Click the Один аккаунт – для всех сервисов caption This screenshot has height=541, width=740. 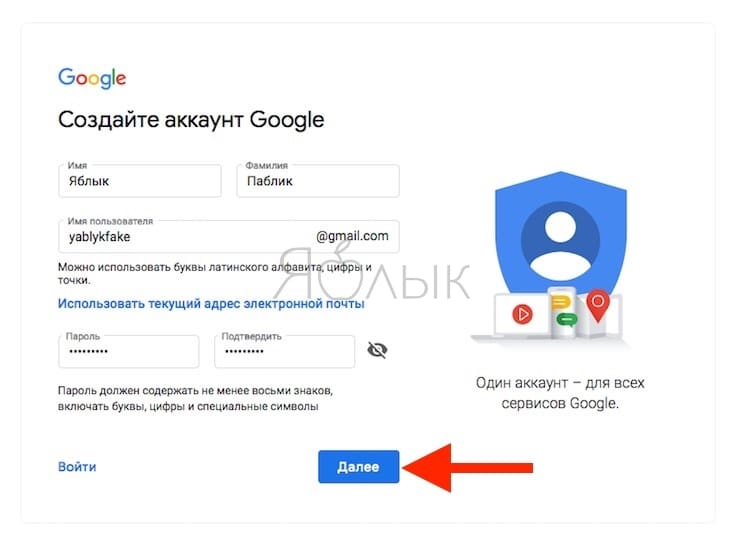click(560, 393)
